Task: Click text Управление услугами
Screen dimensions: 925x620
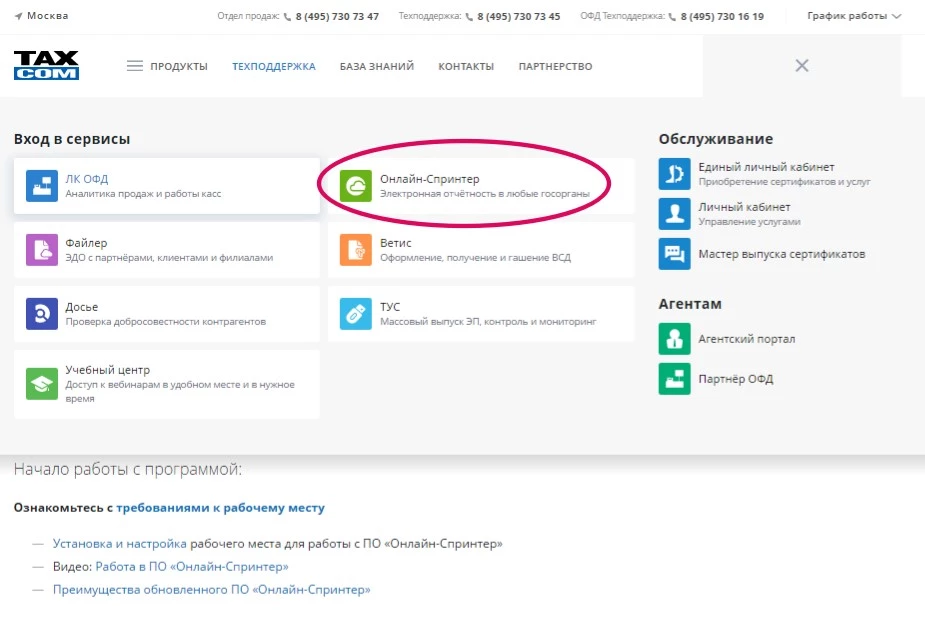Action: coord(749,222)
